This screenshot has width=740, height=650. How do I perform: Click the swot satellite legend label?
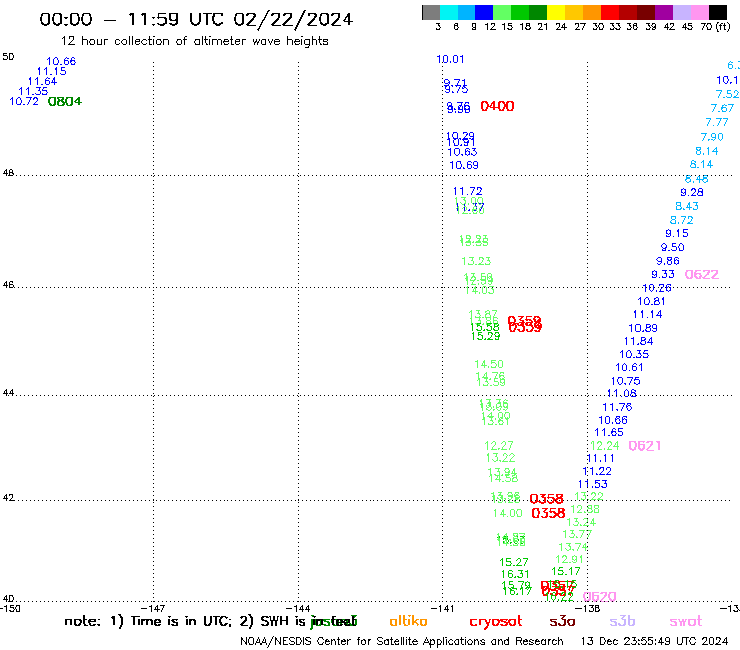coord(686,621)
